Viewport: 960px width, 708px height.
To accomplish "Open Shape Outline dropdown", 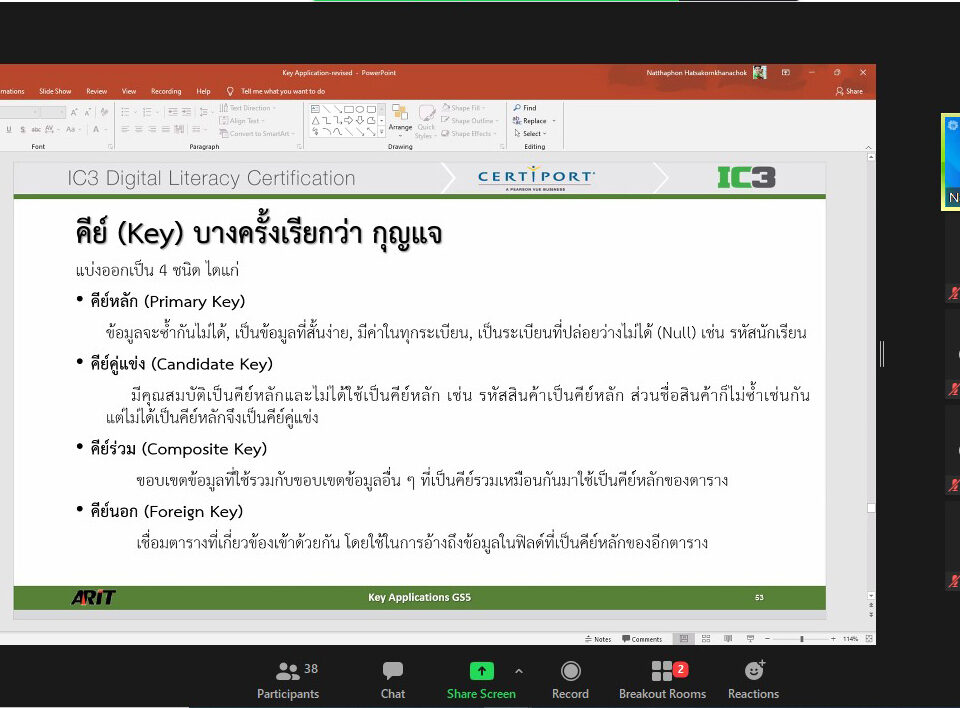I will pos(468,121).
